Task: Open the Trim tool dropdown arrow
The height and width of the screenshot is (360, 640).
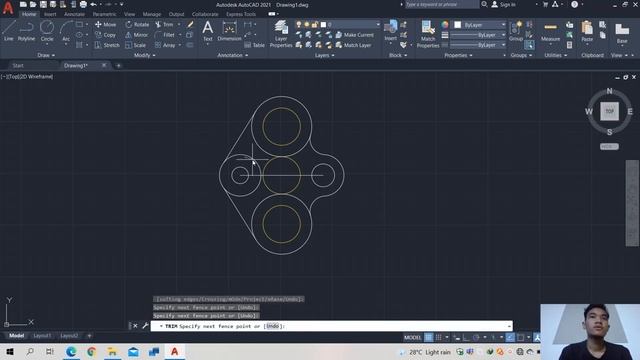Action: (x=179, y=24)
